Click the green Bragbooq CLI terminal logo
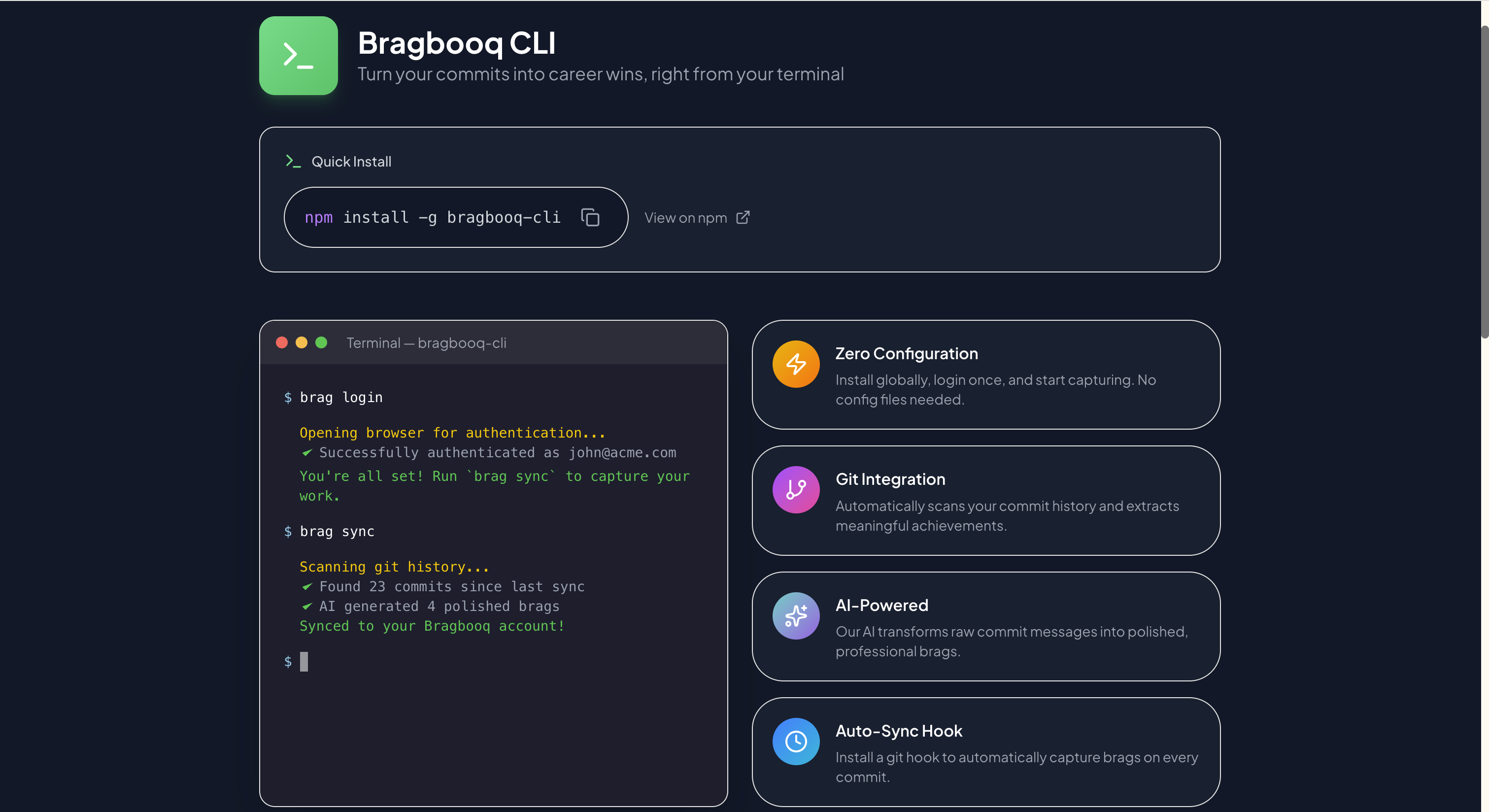 [x=298, y=56]
